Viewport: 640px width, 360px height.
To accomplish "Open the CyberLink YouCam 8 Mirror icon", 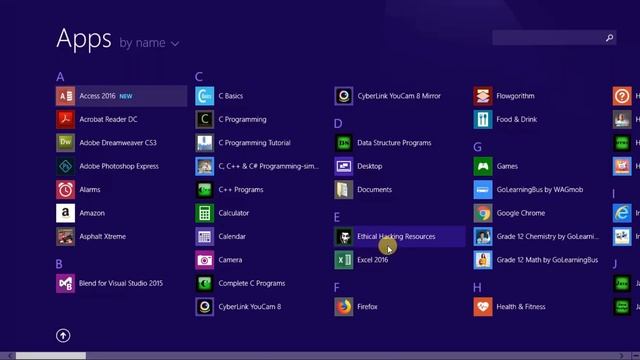I will click(x=344, y=96).
